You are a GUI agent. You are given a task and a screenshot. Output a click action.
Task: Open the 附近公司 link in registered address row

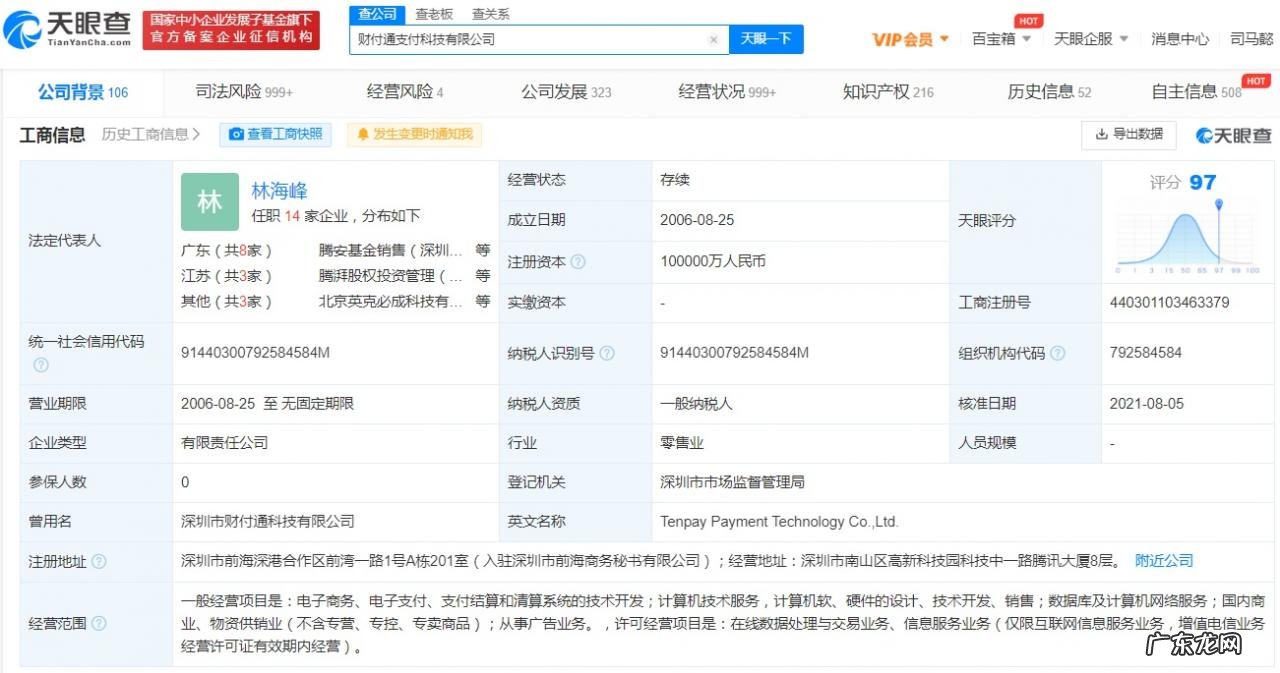1163,561
